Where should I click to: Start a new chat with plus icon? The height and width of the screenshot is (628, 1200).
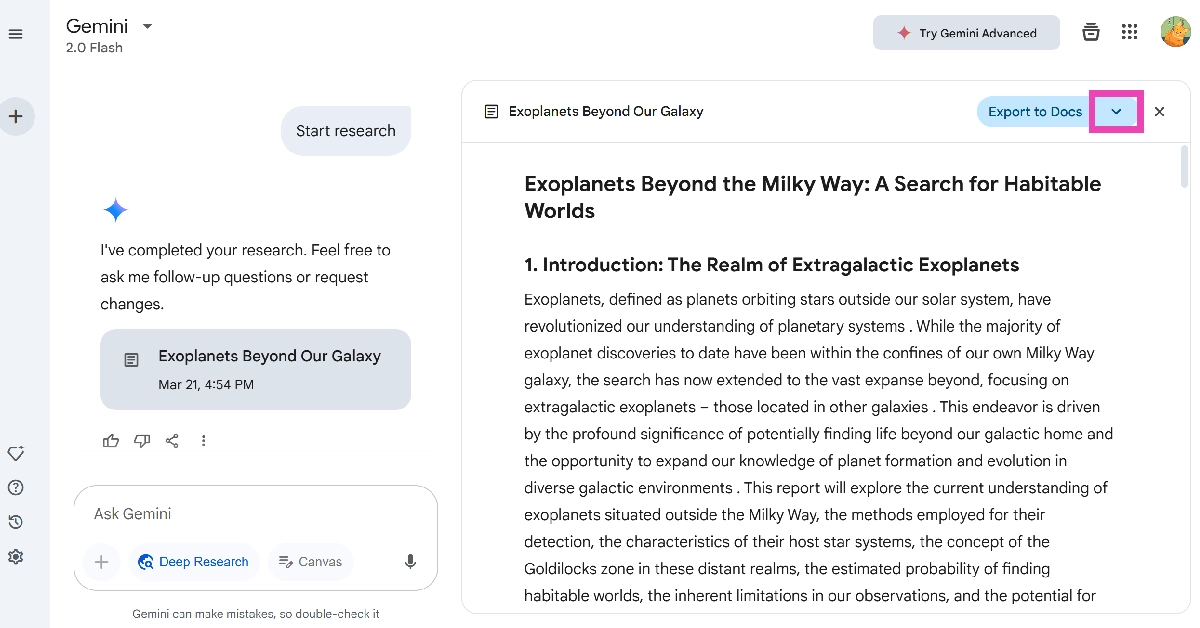[16, 116]
